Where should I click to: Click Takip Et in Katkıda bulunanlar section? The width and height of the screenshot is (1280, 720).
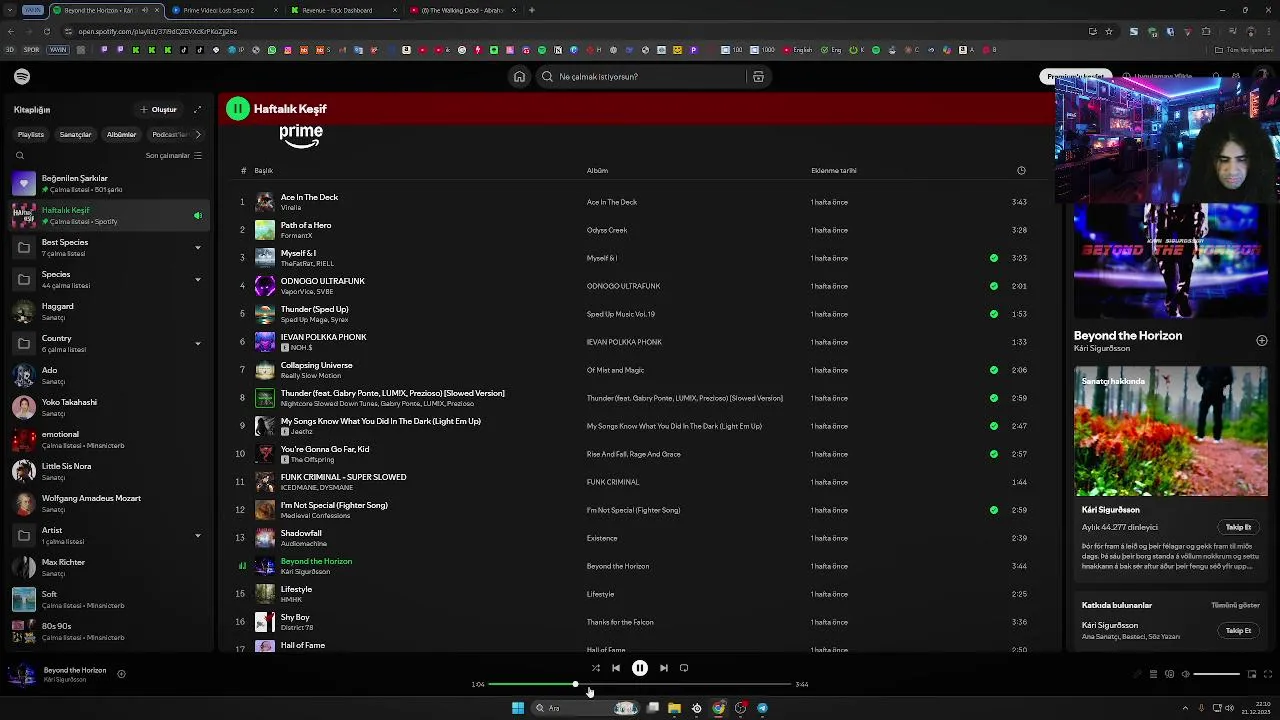(1238, 631)
